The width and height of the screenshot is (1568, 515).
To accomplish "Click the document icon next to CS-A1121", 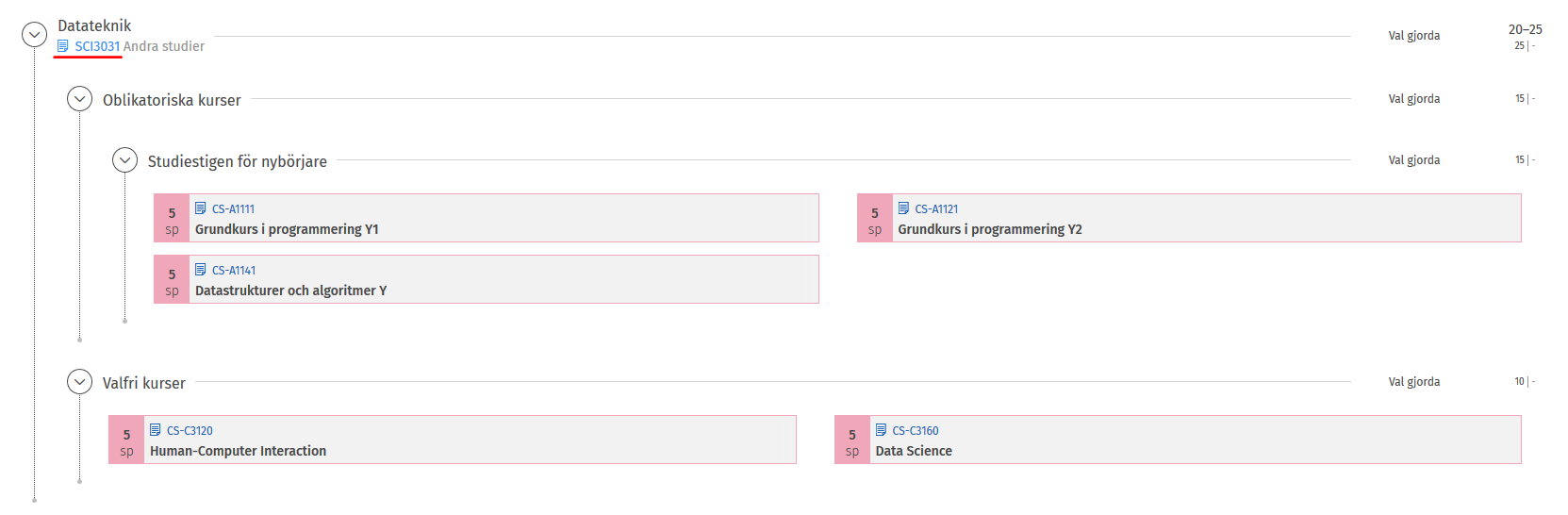I will coord(903,208).
